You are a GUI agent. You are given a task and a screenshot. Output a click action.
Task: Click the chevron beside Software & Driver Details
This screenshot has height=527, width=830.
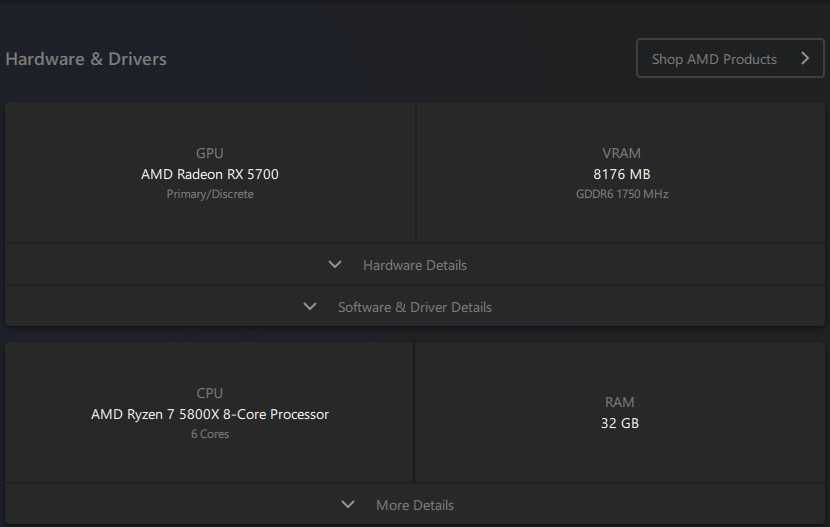(x=310, y=307)
